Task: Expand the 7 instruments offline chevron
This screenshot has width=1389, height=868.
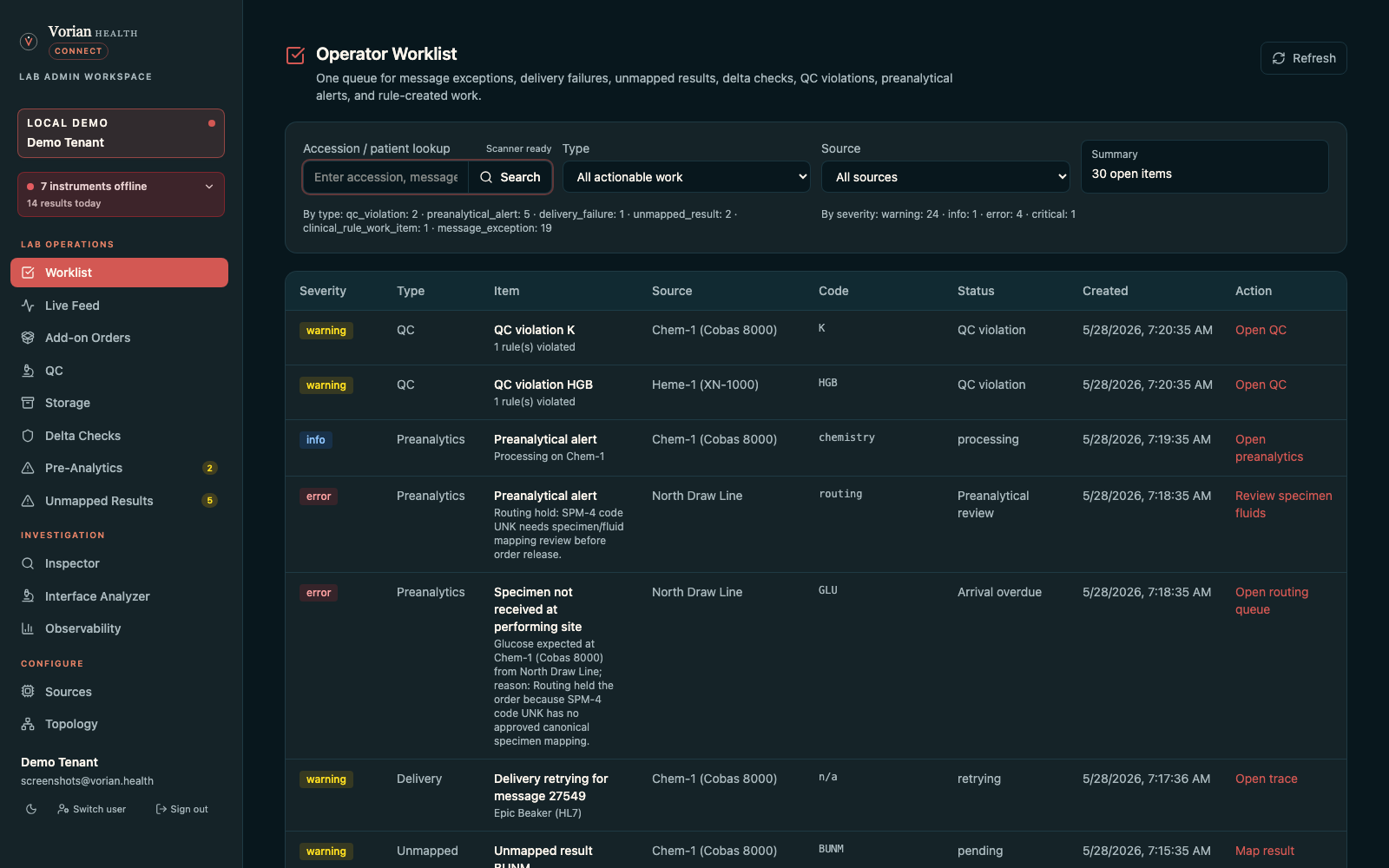Action: pyautogui.click(x=209, y=187)
